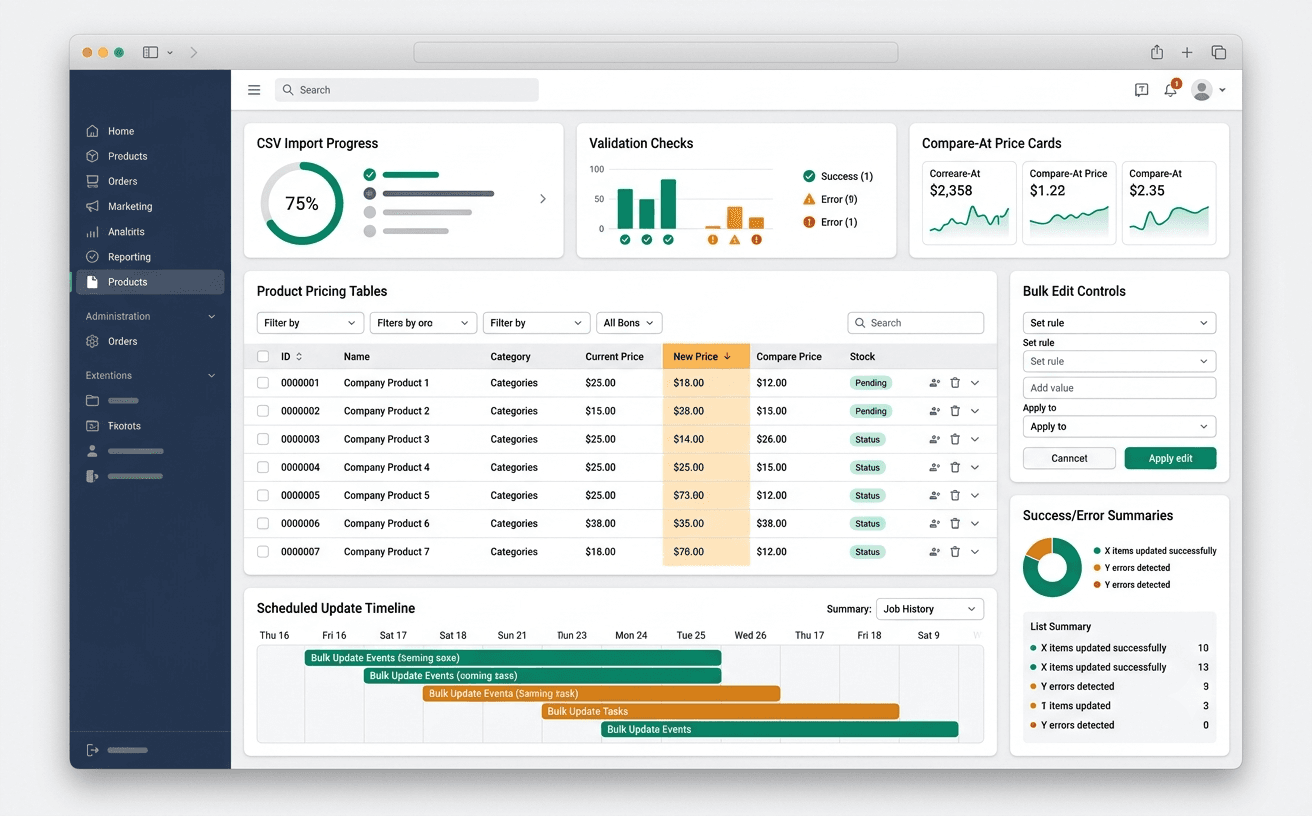Screen dimensions: 1312x816
Task: Open the top Set rule dropdown
Action: pyautogui.click(x=1119, y=323)
